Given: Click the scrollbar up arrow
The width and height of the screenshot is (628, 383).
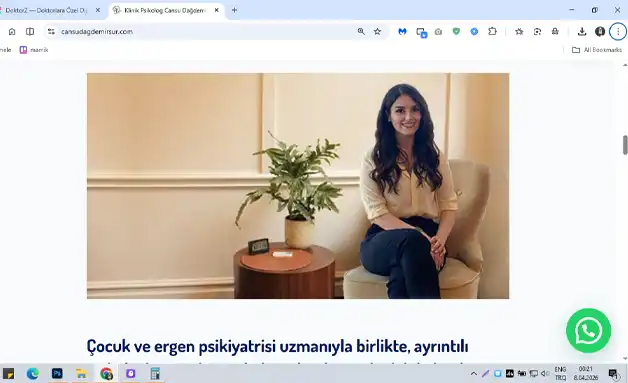Looking at the screenshot, I should pyautogui.click(x=625, y=65).
